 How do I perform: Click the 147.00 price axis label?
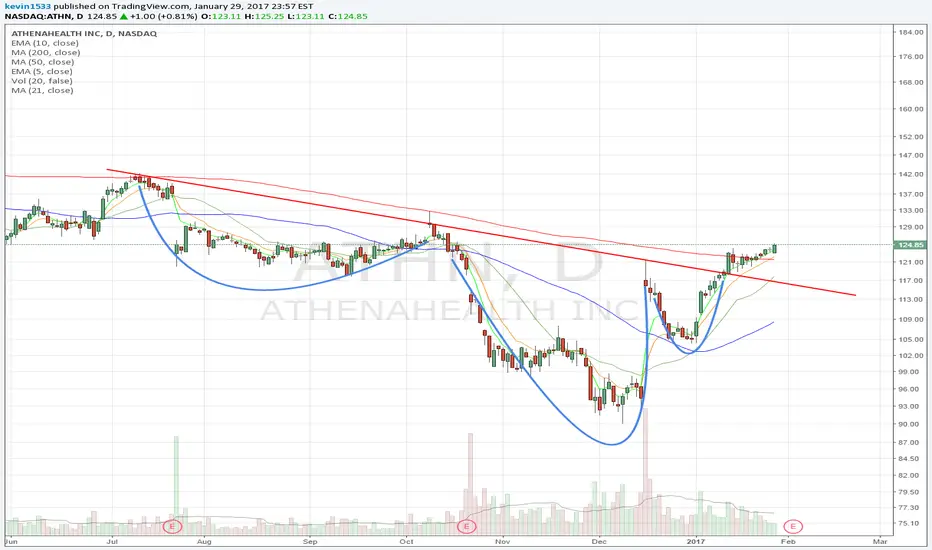tap(911, 155)
